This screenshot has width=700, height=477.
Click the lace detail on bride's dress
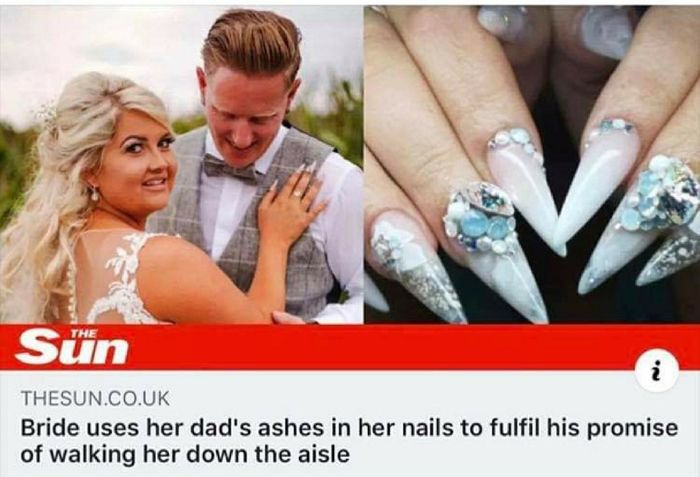point(120,278)
